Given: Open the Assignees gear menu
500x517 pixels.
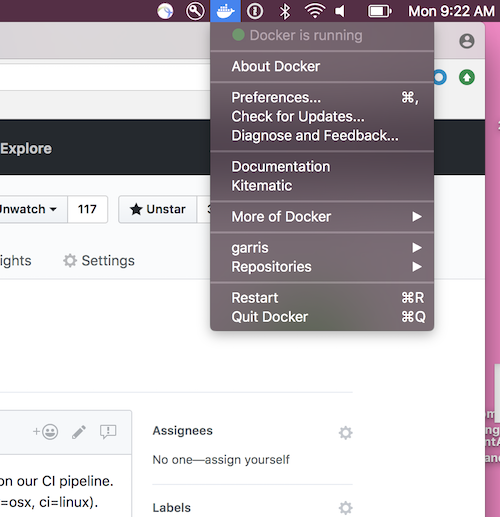Looking at the screenshot, I should [345, 433].
